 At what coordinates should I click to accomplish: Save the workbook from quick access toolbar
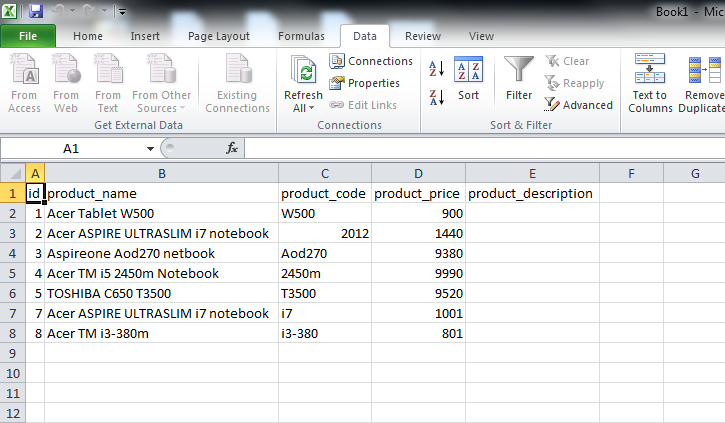click(36, 11)
